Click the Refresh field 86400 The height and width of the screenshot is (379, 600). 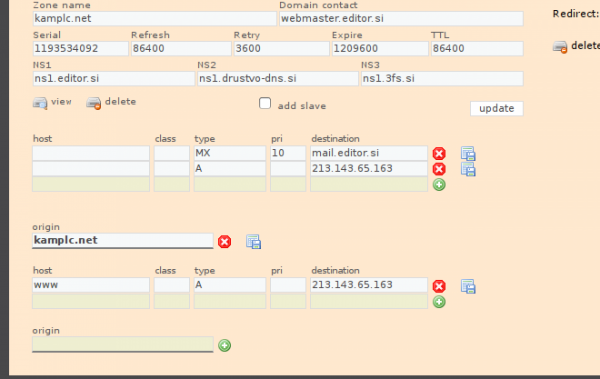tap(181, 49)
